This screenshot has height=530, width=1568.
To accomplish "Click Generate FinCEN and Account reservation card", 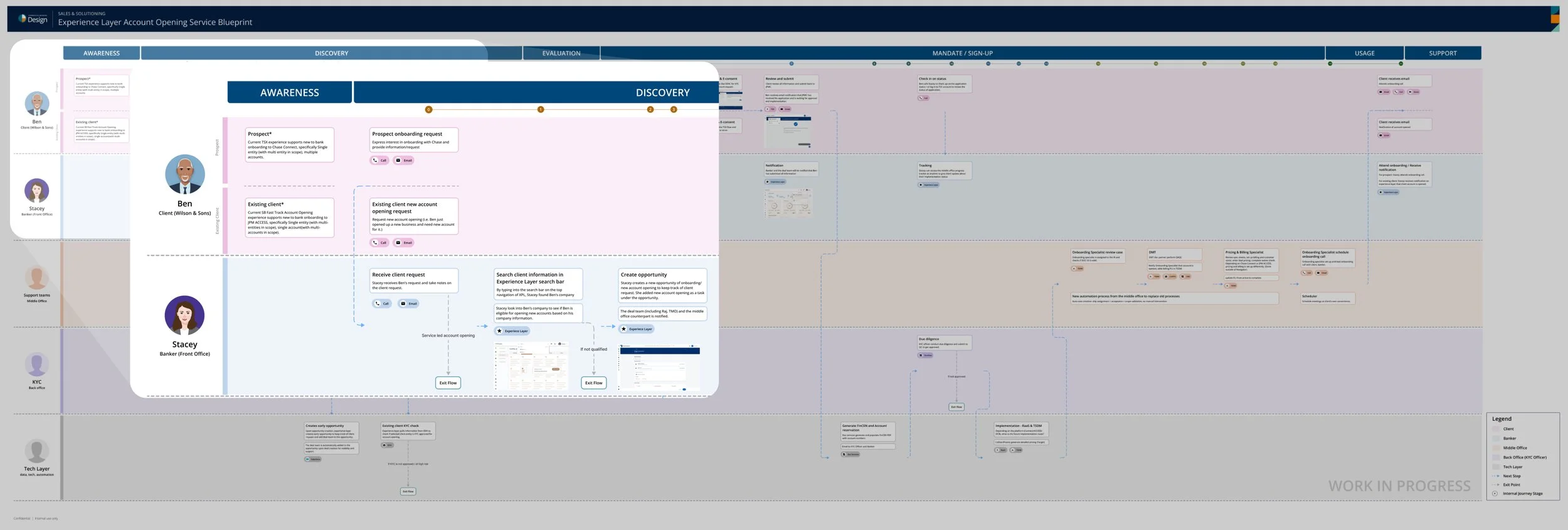I will tap(868, 432).
